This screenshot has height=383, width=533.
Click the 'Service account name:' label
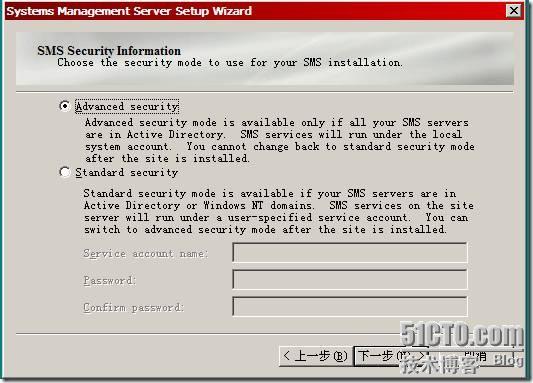click(x=145, y=254)
